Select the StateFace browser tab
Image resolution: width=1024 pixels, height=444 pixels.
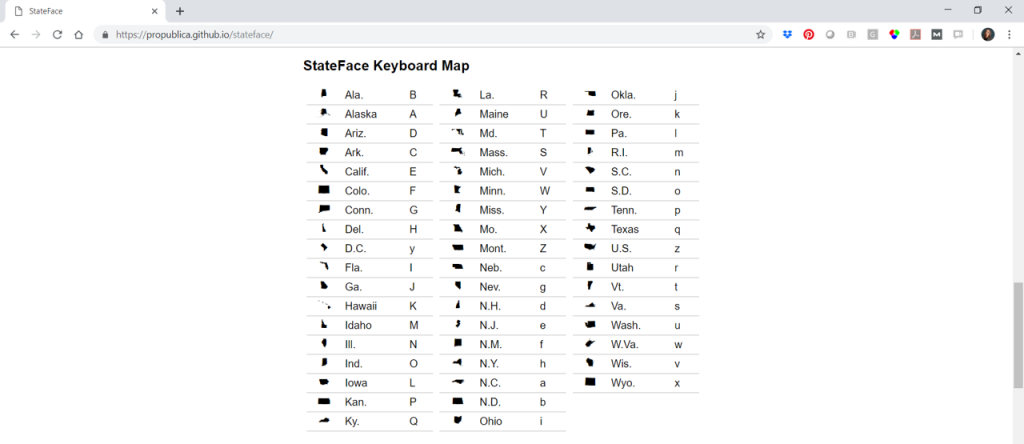pyautogui.click(x=85, y=11)
